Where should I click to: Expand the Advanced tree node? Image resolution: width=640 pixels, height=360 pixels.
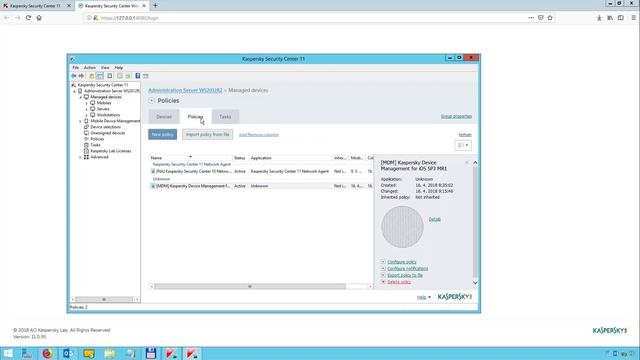(x=80, y=157)
